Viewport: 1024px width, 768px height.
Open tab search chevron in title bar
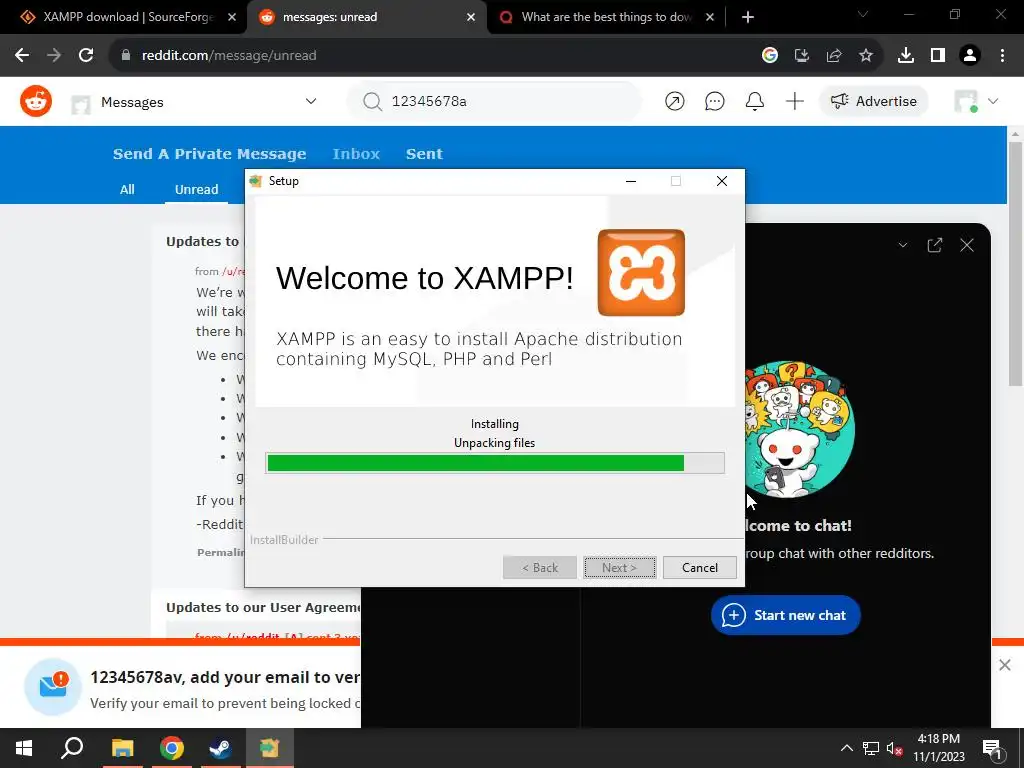pyautogui.click(x=863, y=14)
